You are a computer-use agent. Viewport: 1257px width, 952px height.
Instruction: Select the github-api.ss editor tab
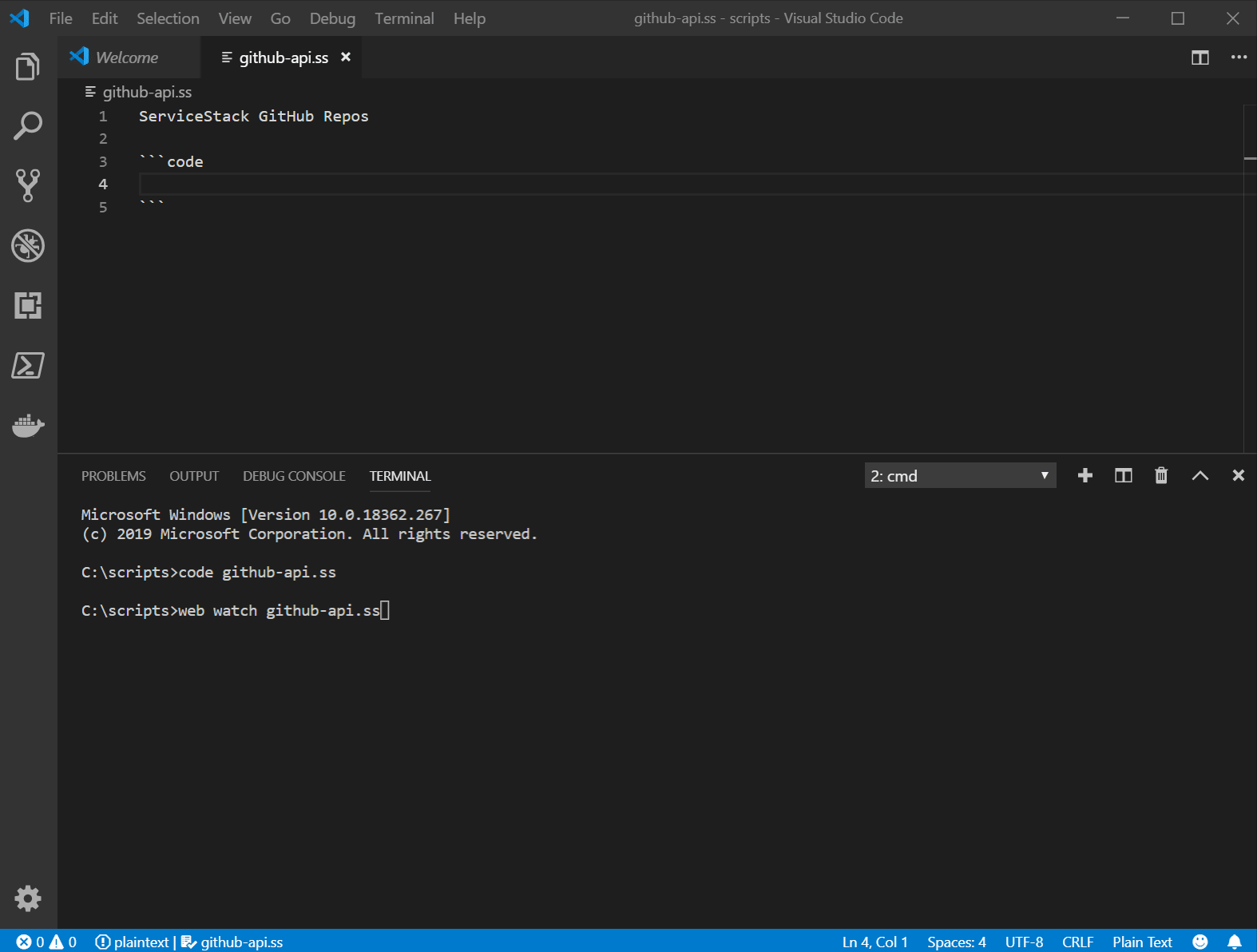coord(281,58)
